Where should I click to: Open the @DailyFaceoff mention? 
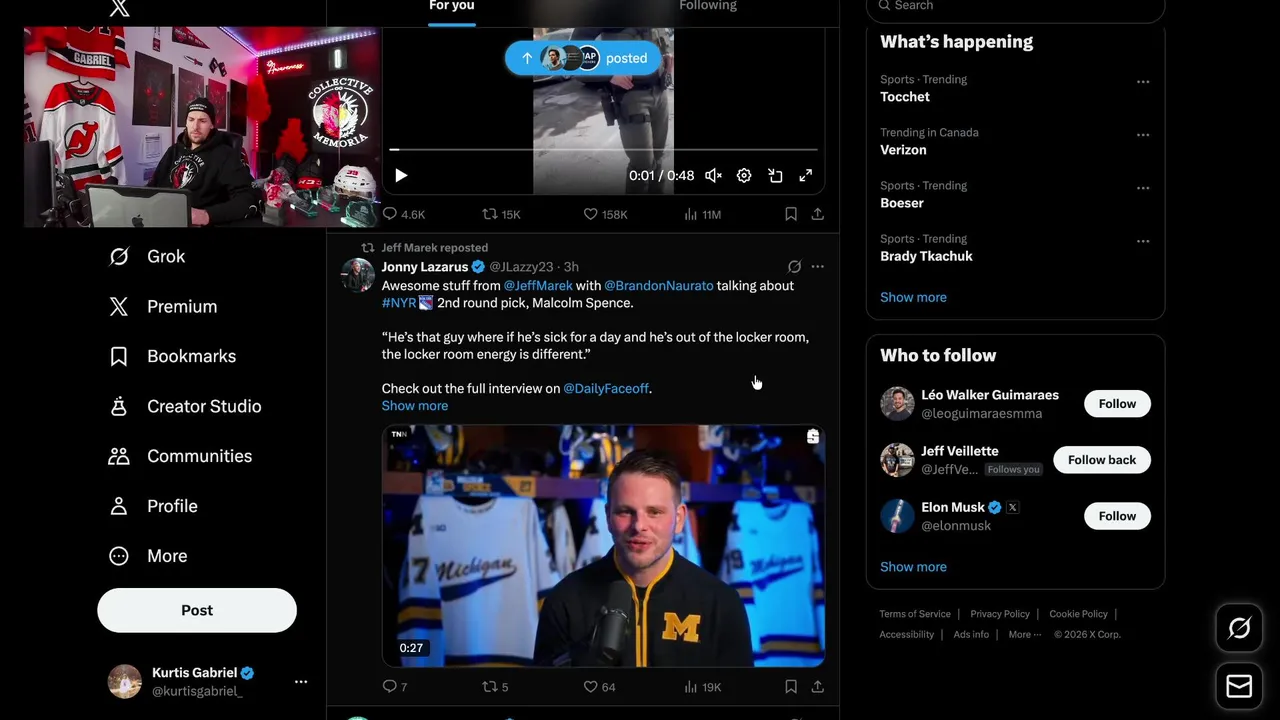pyautogui.click(x=606, y=389)
